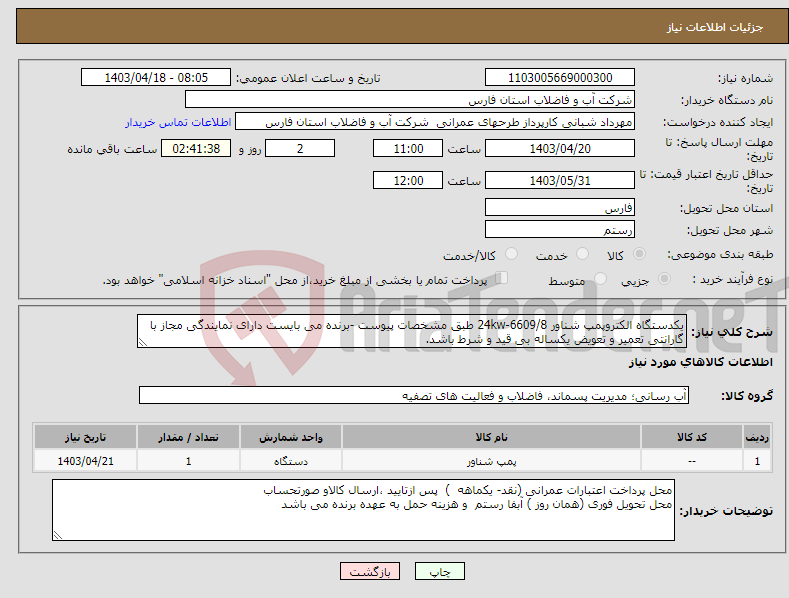Click the ساعت باقی مانده label
789x598 pixels.
(112, 150)
